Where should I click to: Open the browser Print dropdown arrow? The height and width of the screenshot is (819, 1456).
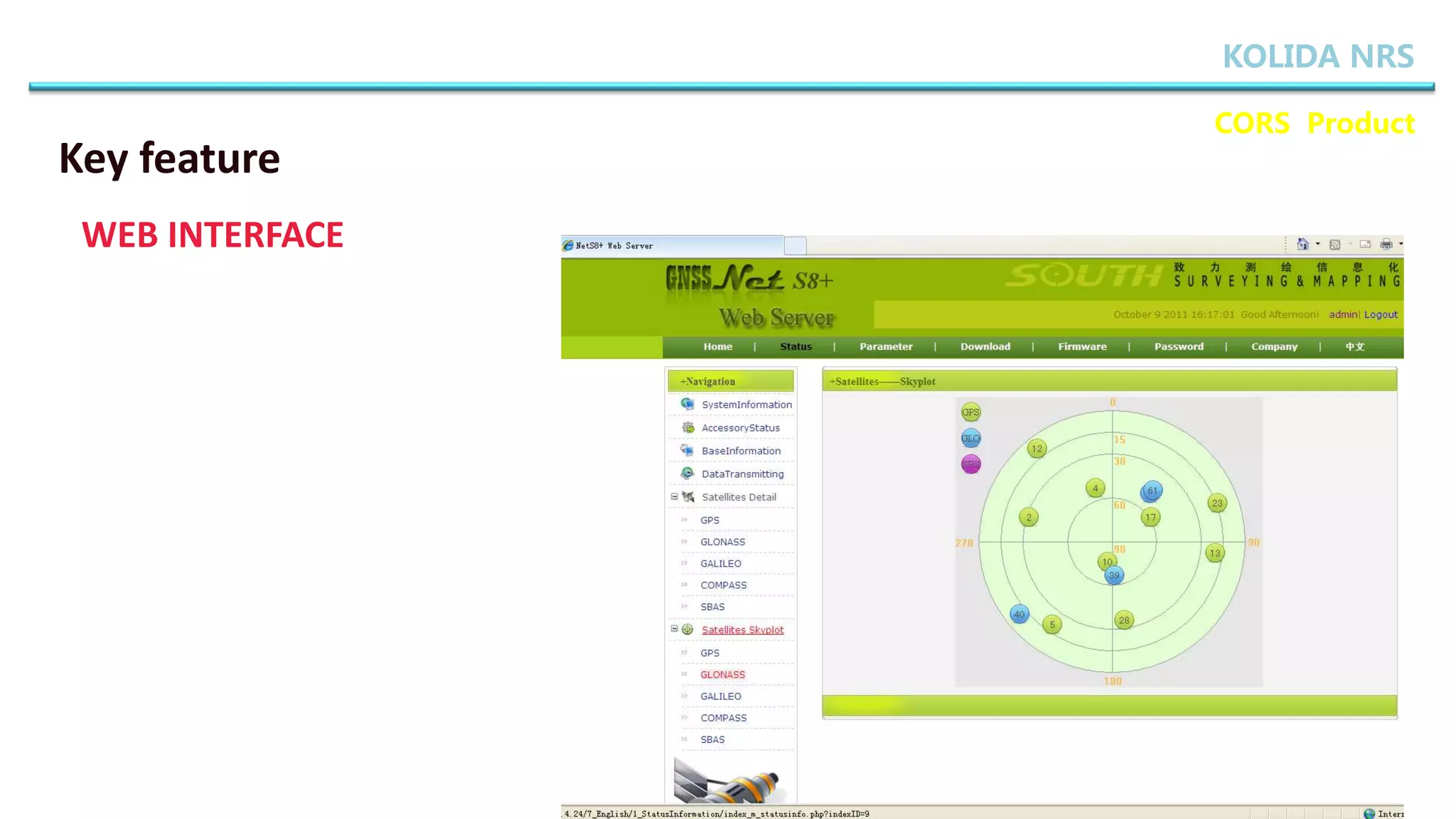coord(1401,244)
